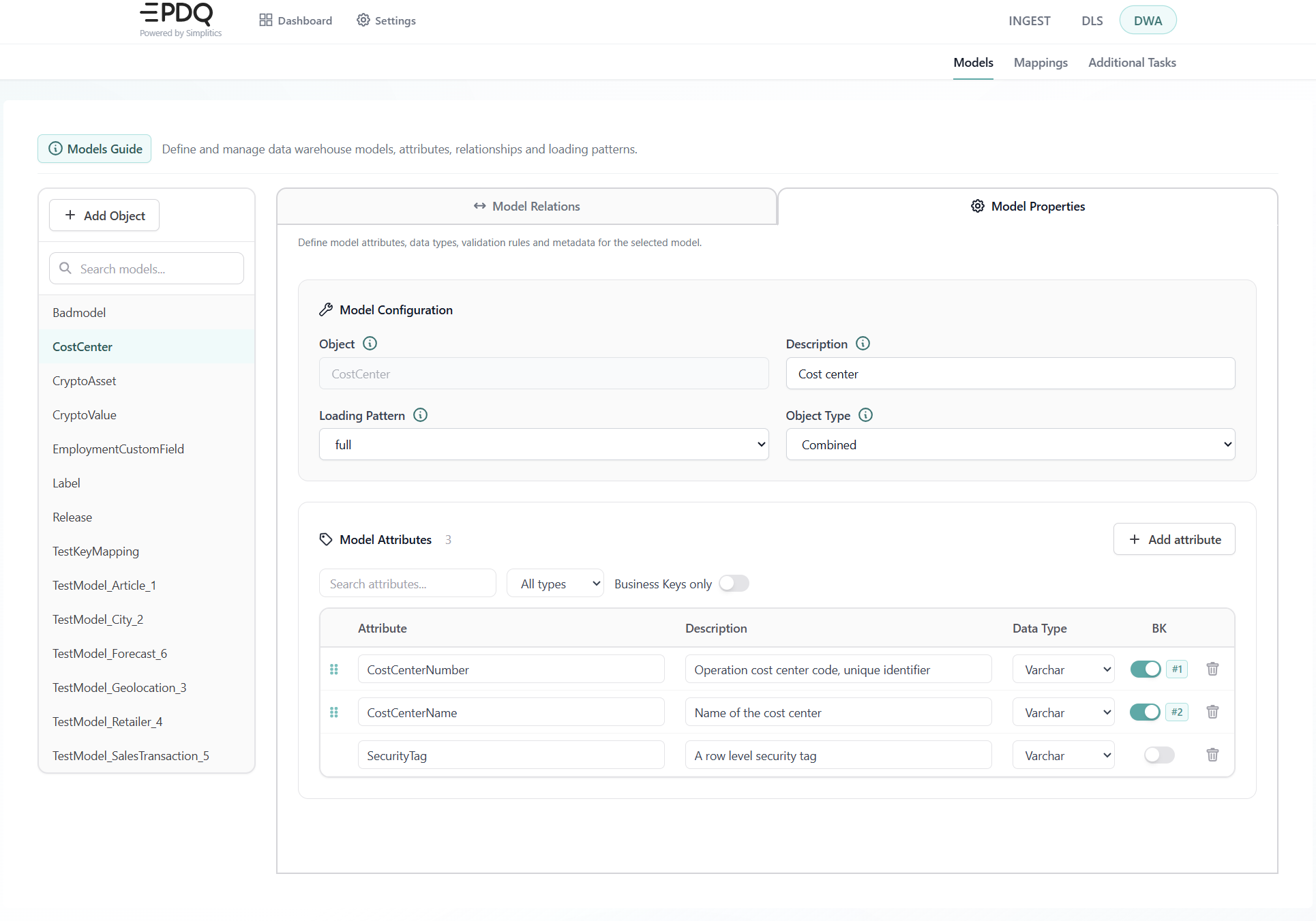The width and height of the screenshot is (1316, 921).
Task: Select the CryptoAsset model in list
Action: [x=147, y=380]
